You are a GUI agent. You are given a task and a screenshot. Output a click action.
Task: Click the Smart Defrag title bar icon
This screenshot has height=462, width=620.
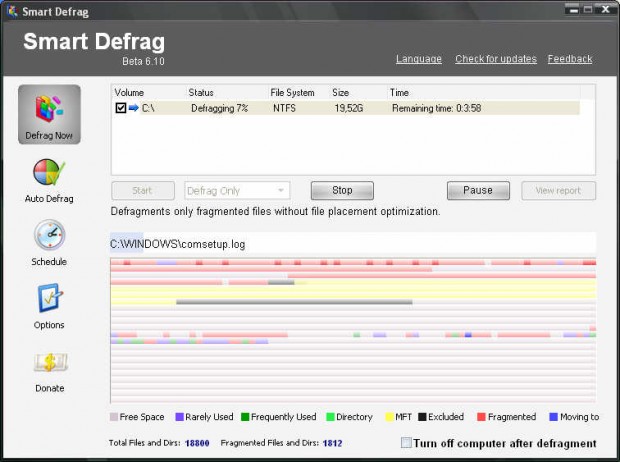click(x=12, y=11)
